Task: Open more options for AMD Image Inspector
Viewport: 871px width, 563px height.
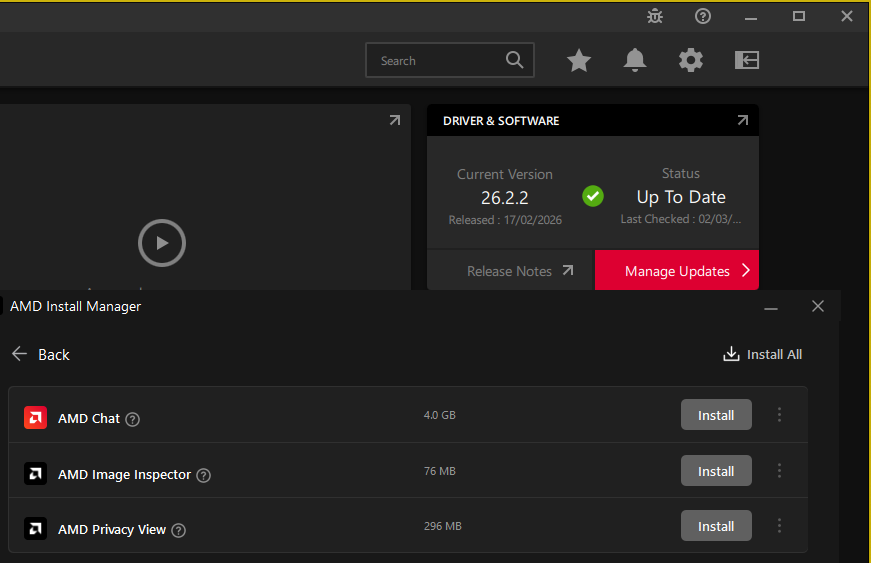Action: 779,471
